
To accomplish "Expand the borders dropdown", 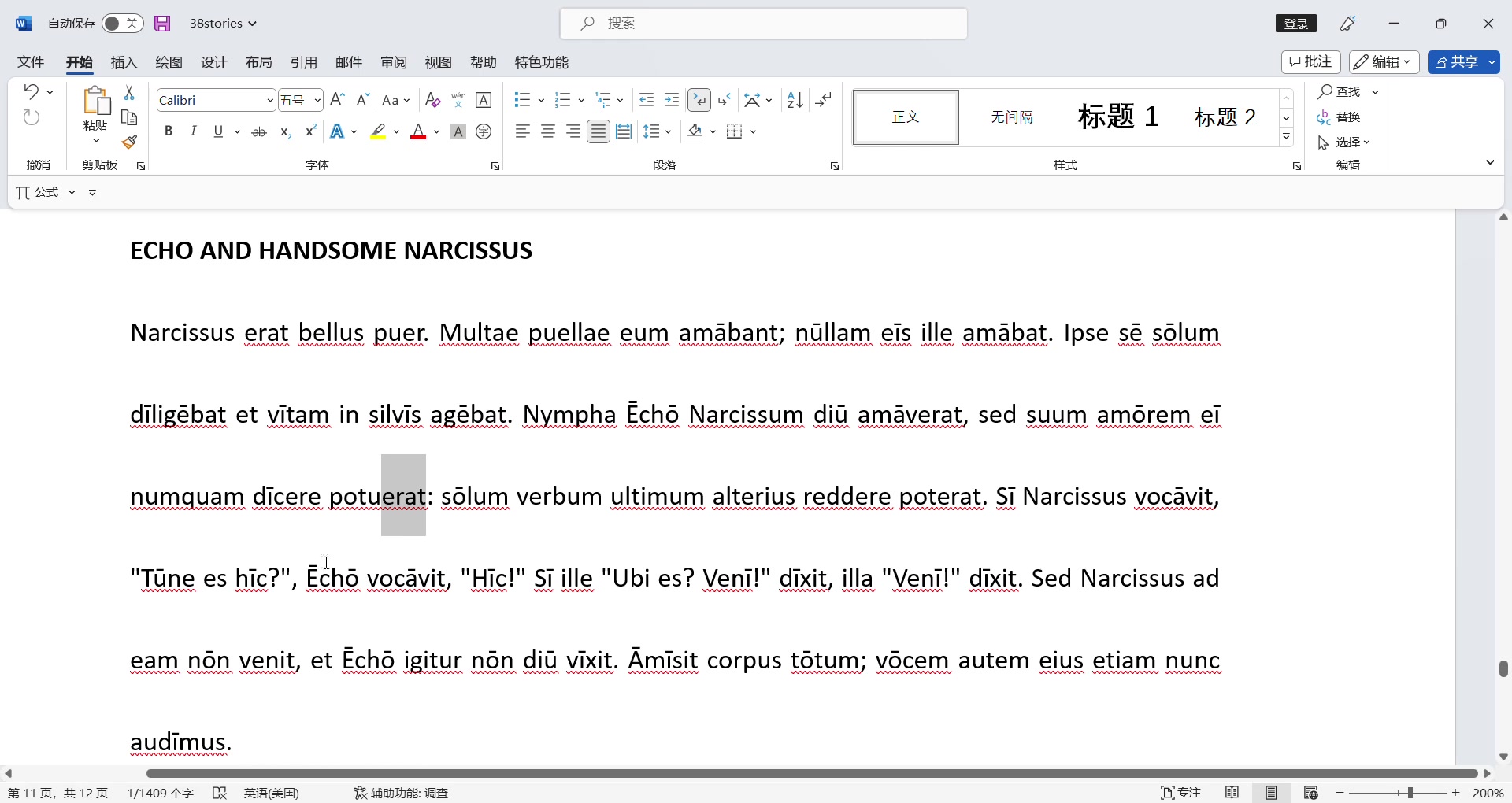I will [754, 131].
